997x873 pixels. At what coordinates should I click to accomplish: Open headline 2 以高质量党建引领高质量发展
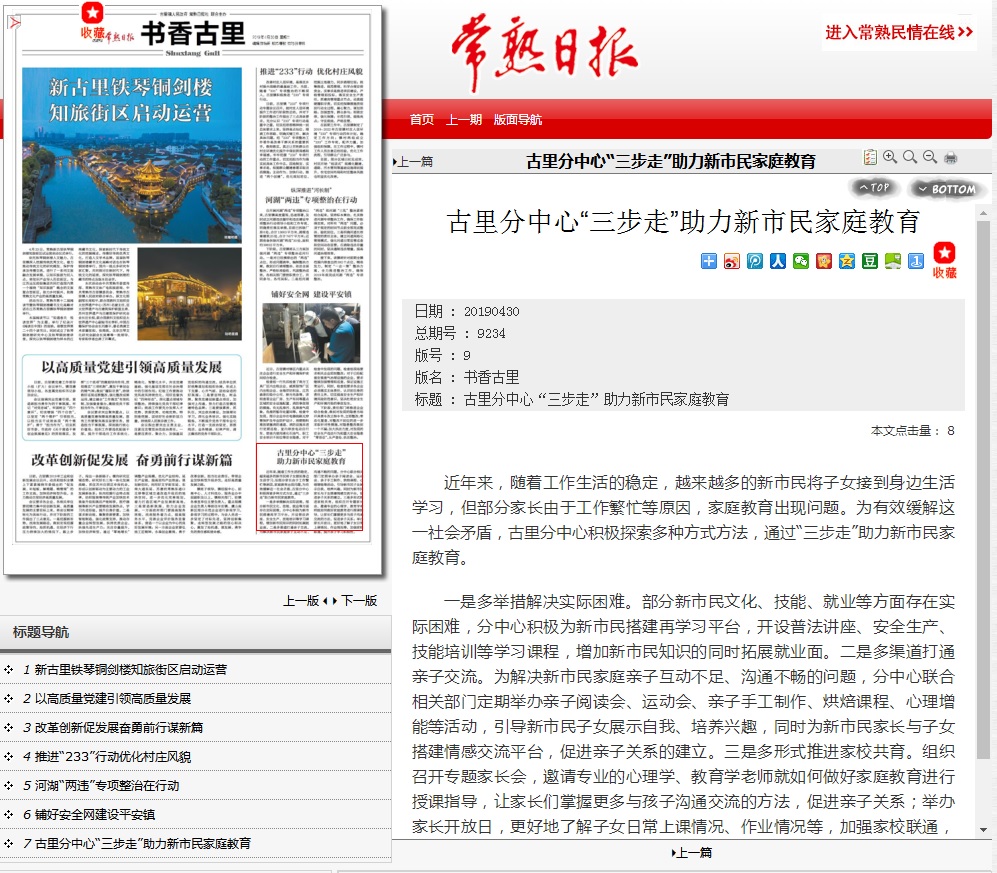click(113, 699)
